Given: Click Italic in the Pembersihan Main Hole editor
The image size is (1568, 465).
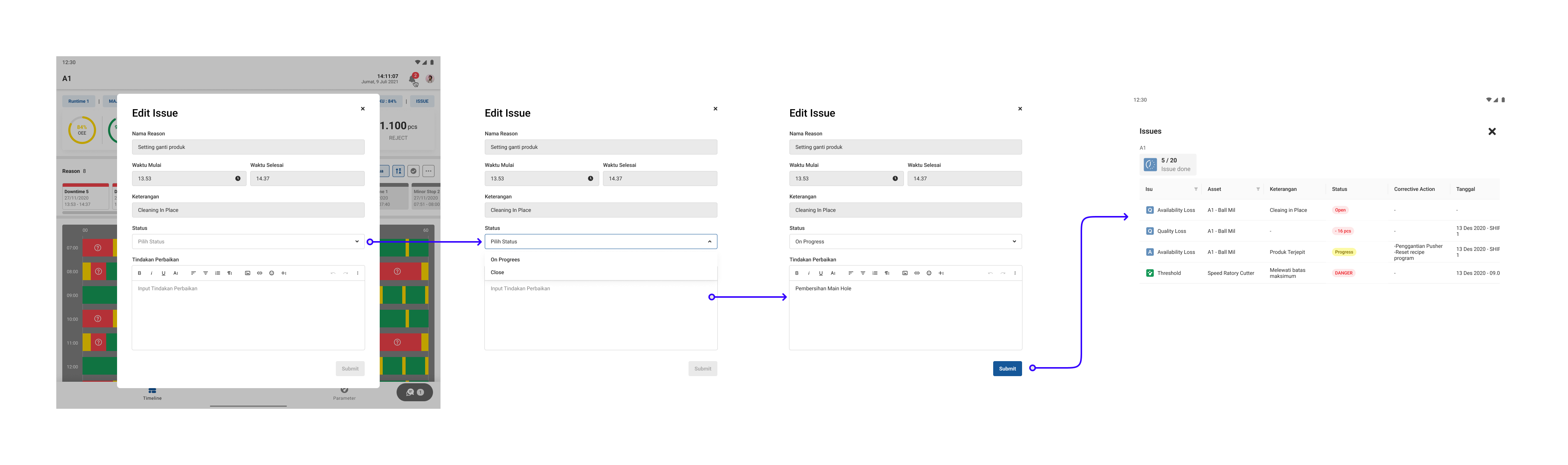Looking at the screenshot, I should click(809, 273).
